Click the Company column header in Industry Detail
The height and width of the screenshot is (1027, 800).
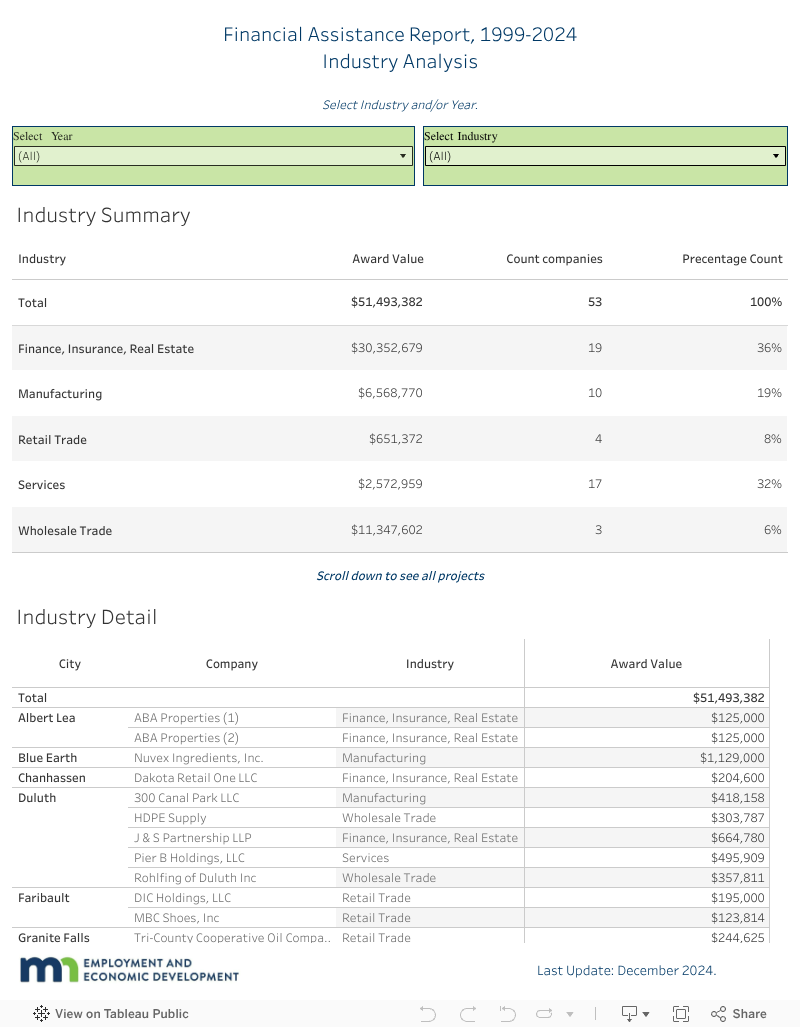coord(232,664)
